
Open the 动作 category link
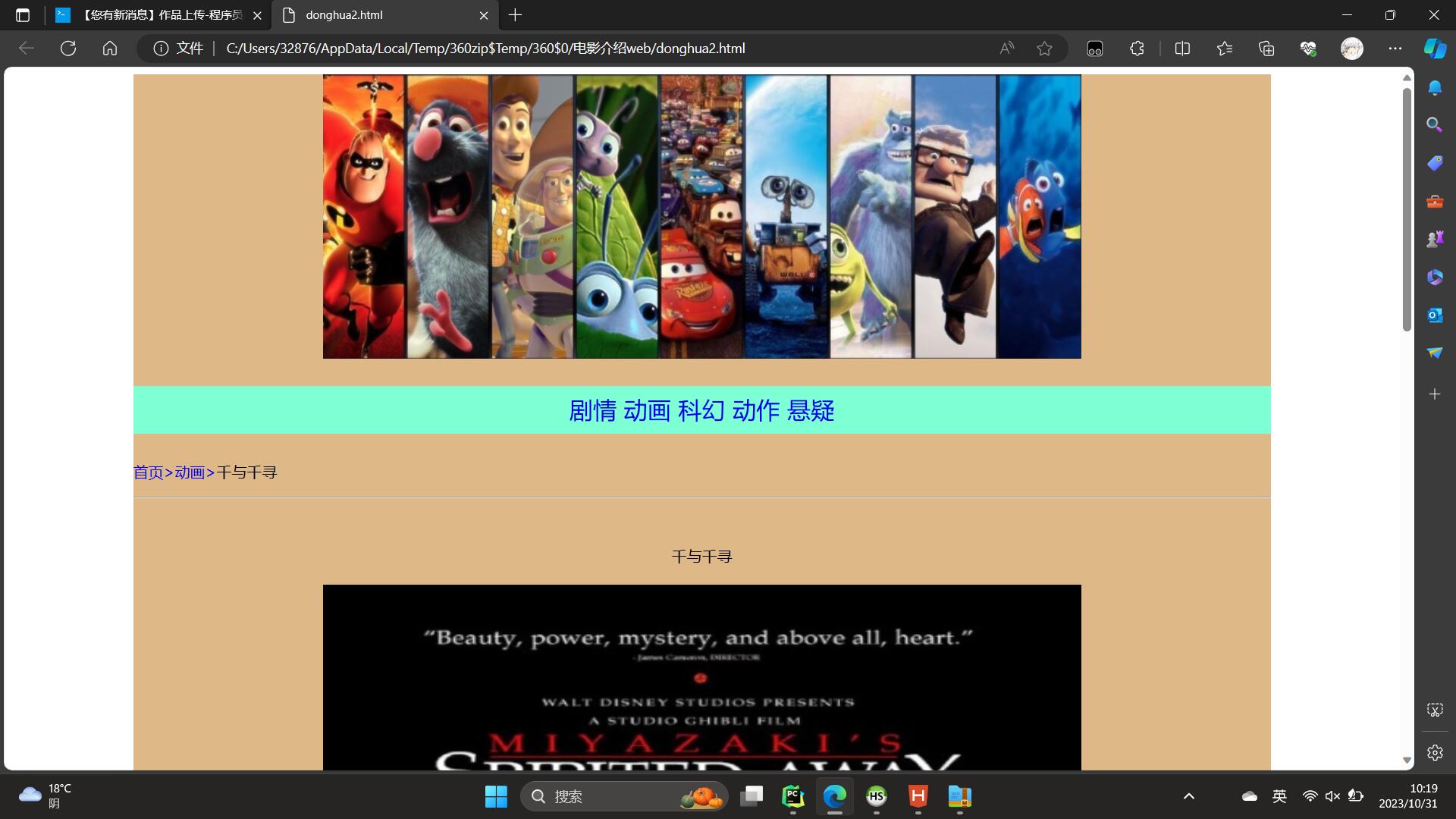point(756,410)
